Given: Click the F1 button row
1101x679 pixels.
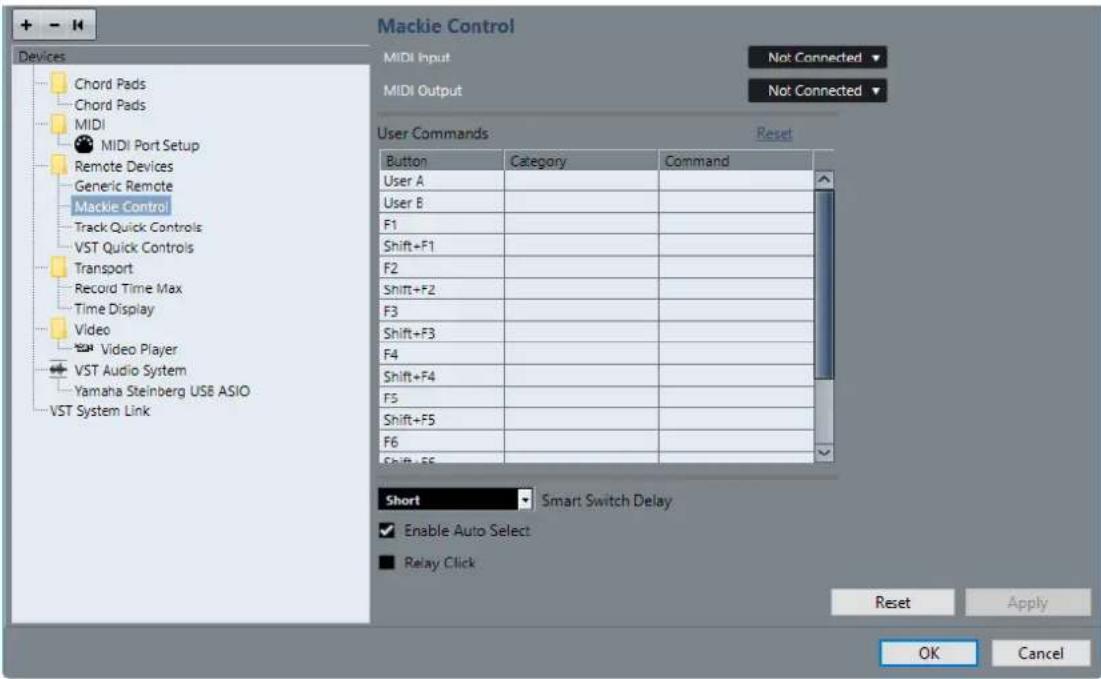Looking at the screenshot, I should click(597, 225).
